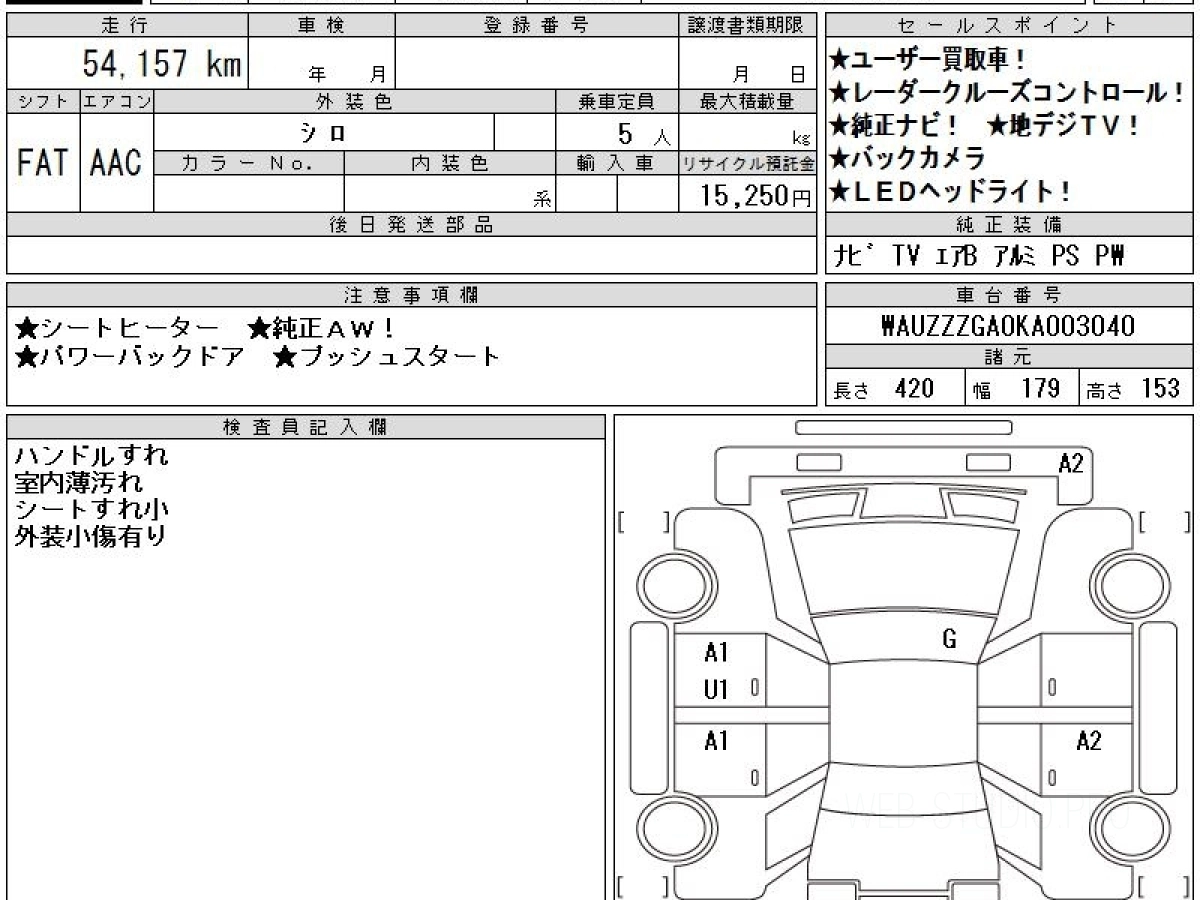Click the mileage value 54,157 km
The height and width of the screenshot is (900, 1200).
pos(162,65)
